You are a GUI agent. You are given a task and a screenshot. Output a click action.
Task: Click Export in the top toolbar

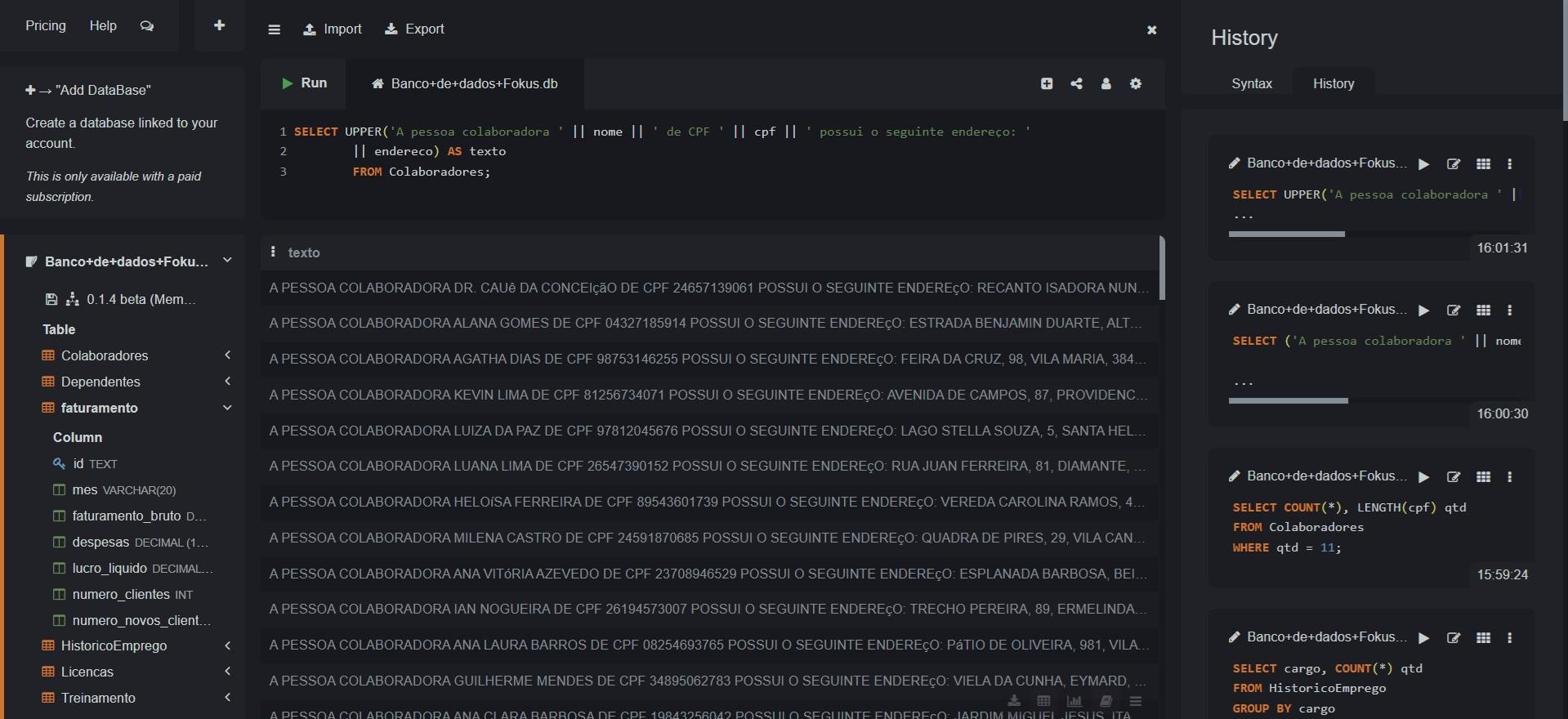[415, 29]
